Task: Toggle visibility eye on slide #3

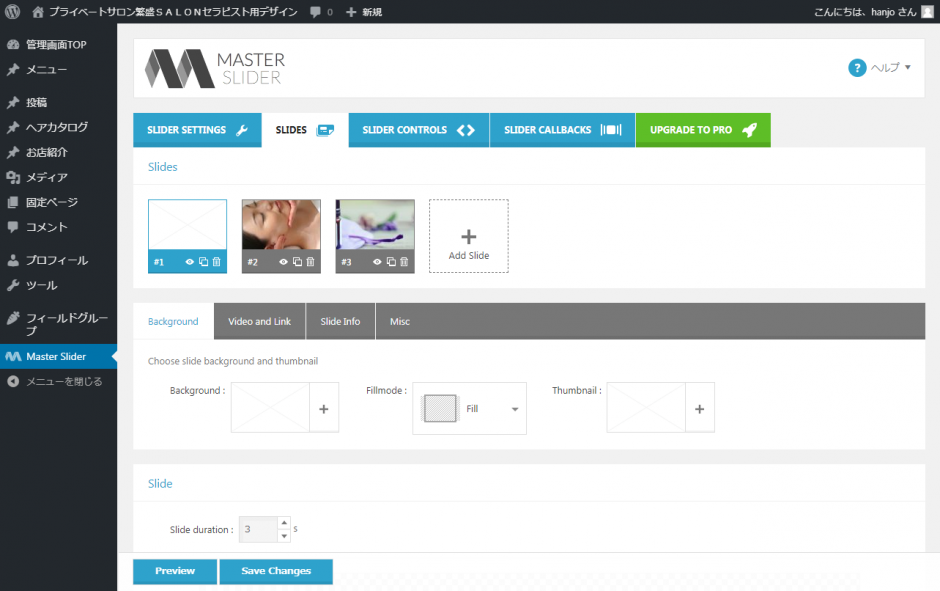Action: tap(378, 262)
